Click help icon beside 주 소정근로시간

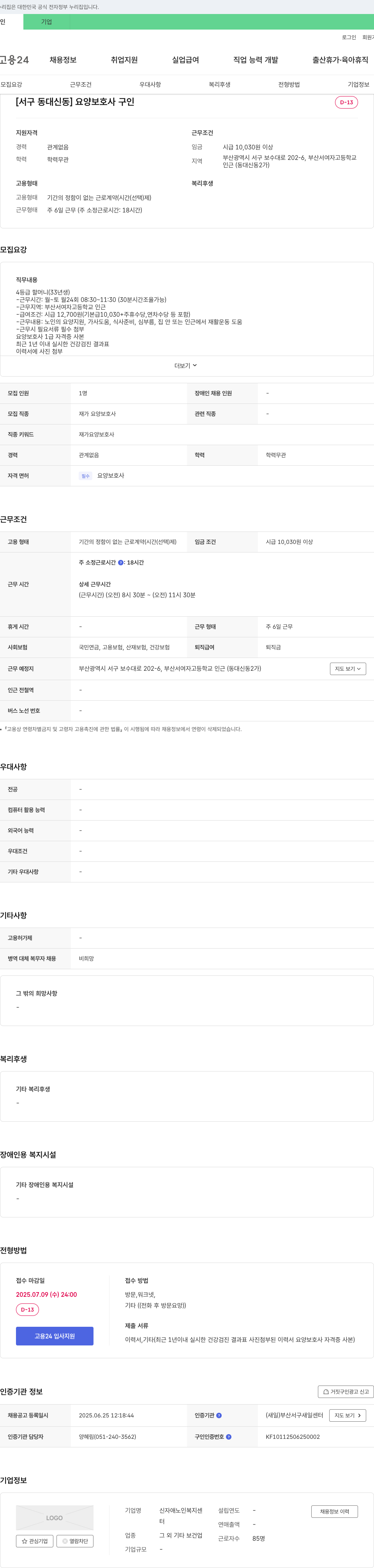[121, 563]
